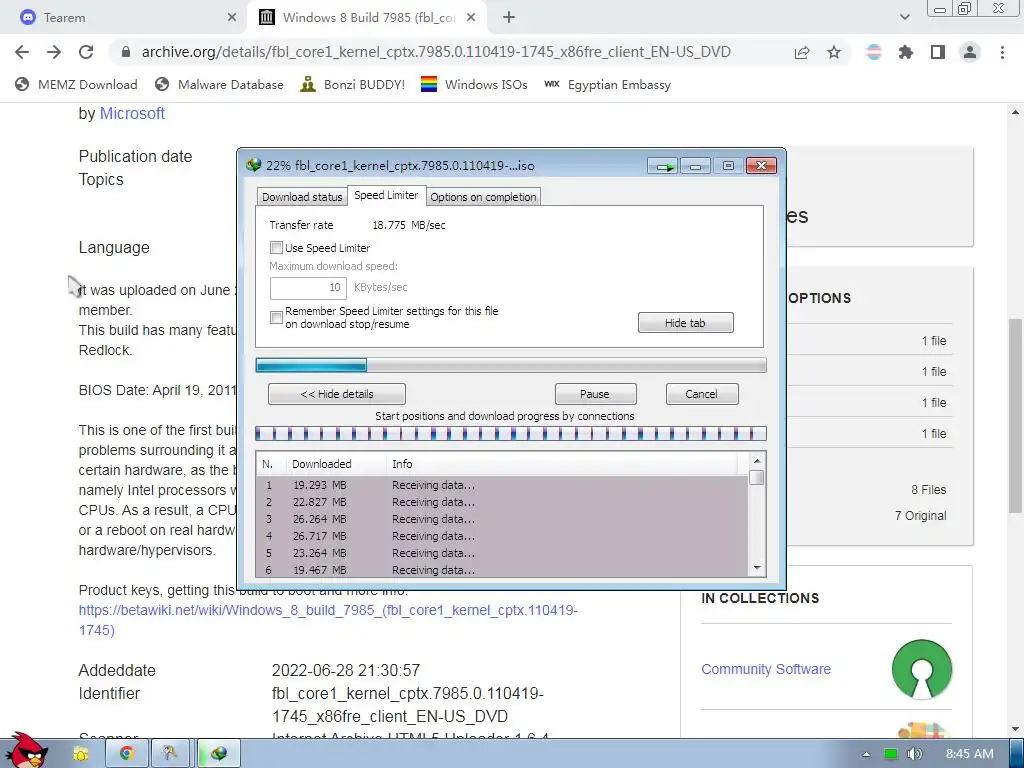Image resolution: width=1024 pixels, height=768 pixels.
Task: Open download manager taskbar icon
Action: click(219, 754)
